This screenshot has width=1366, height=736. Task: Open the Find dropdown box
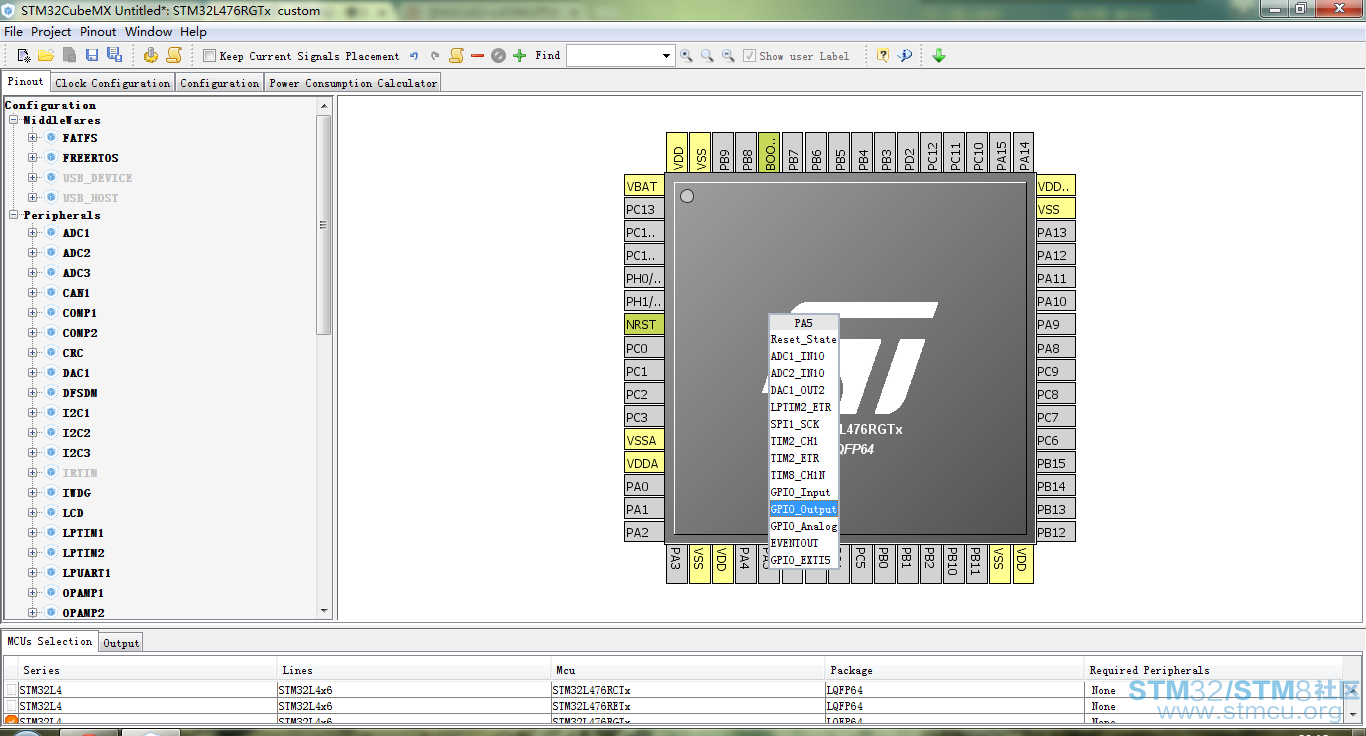click(667, 56)
